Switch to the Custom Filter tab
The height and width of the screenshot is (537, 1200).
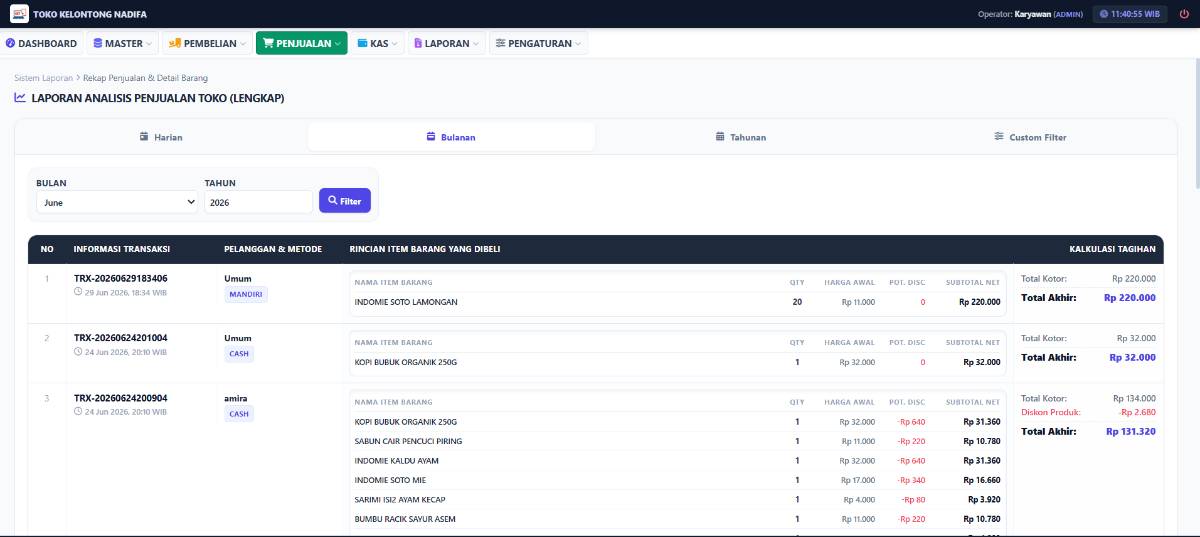coord(1030,137)
